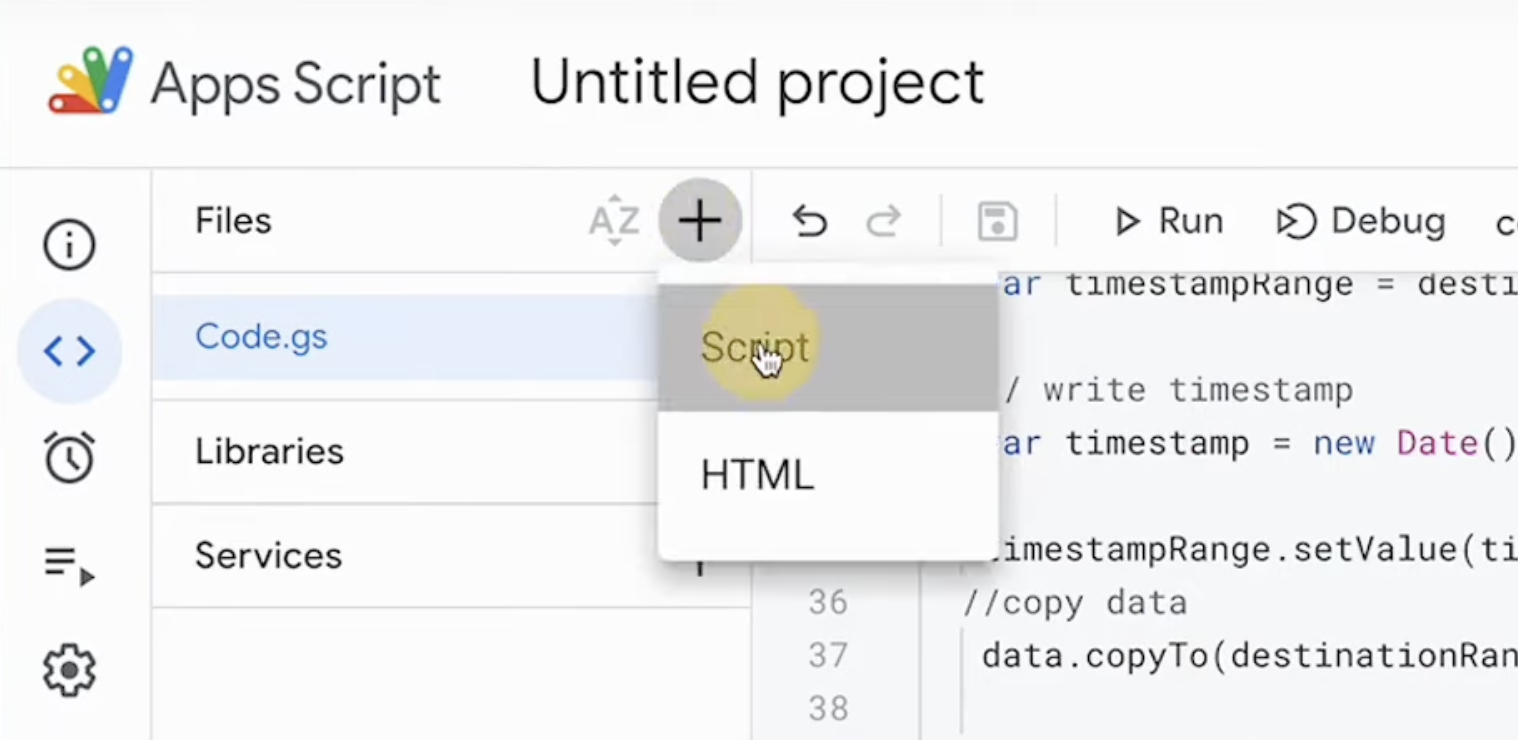Click the Libraries section header
1518x740 pixels.
[x=269, y=451]
